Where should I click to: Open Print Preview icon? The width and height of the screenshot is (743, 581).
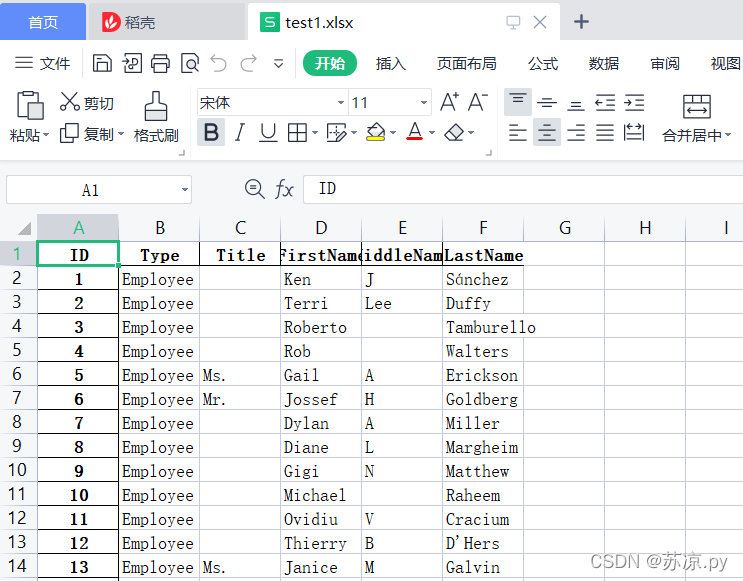[x=190, y=63]
